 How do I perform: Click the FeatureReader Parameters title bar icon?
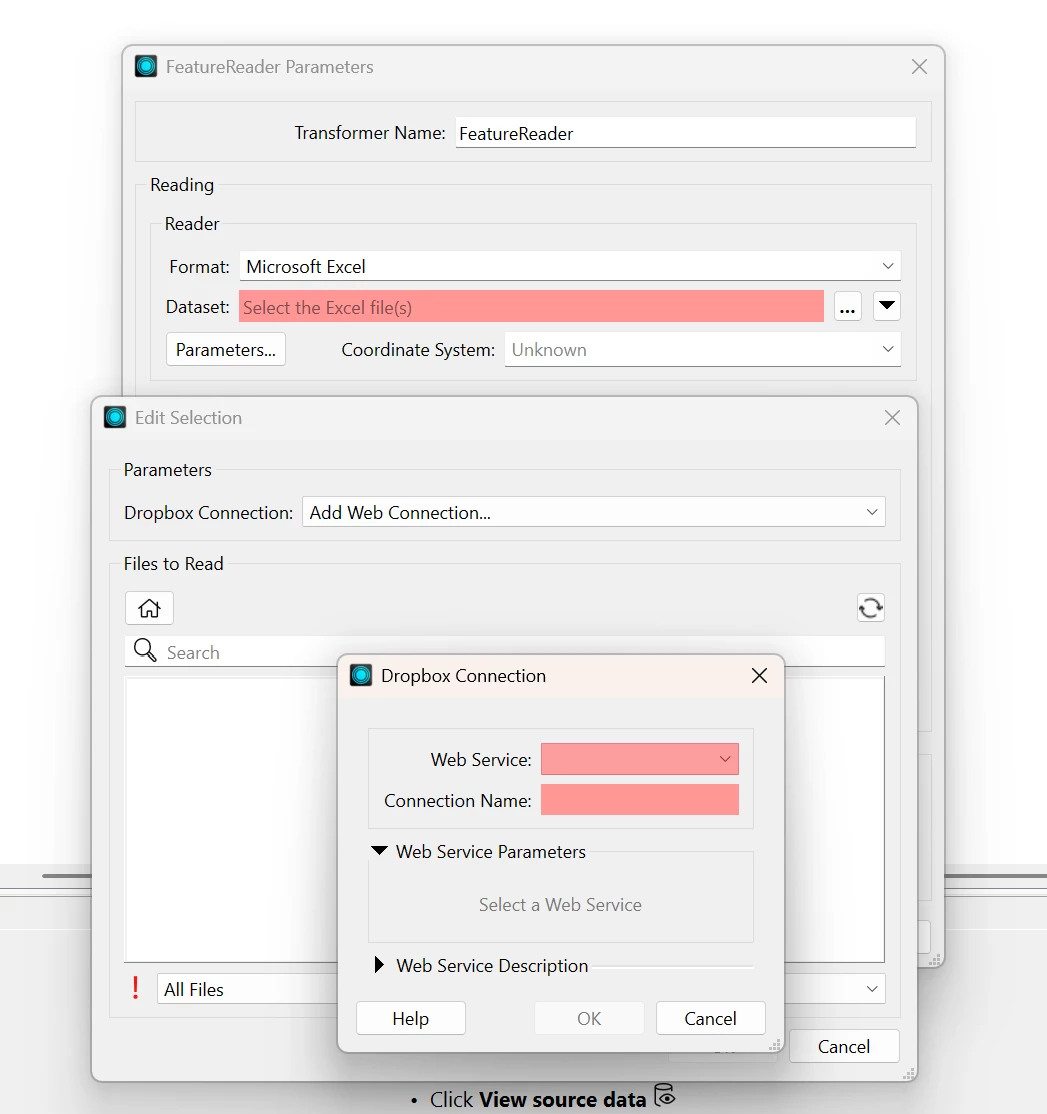[x=146, y=66]
